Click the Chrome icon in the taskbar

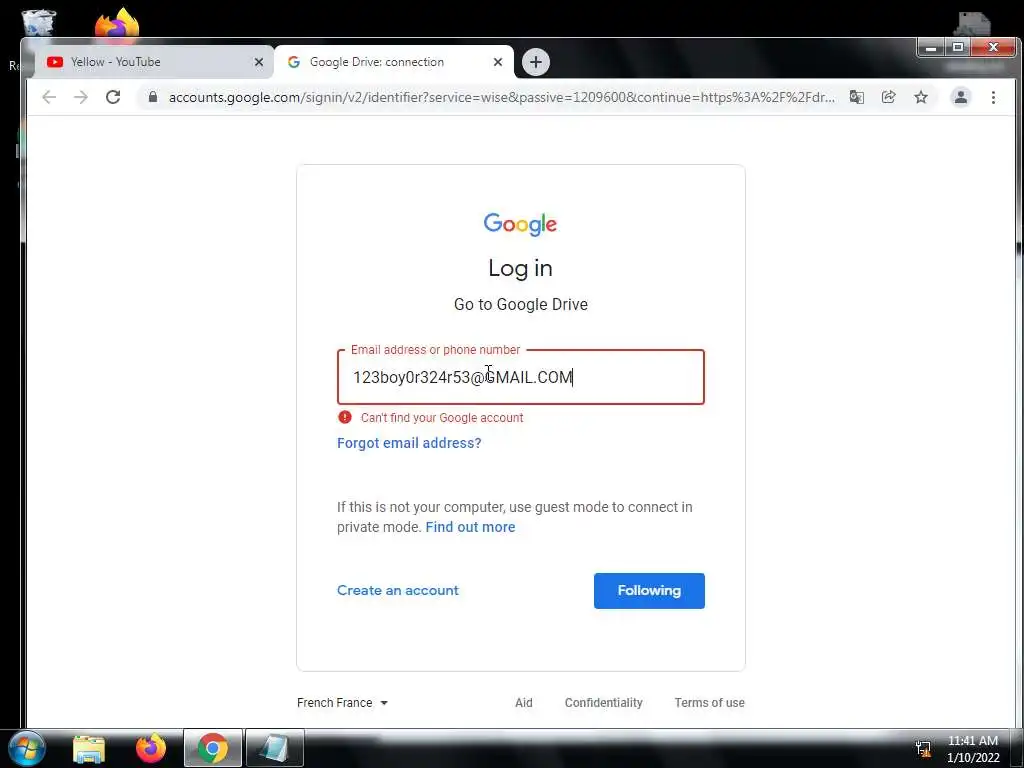[213, 748]
